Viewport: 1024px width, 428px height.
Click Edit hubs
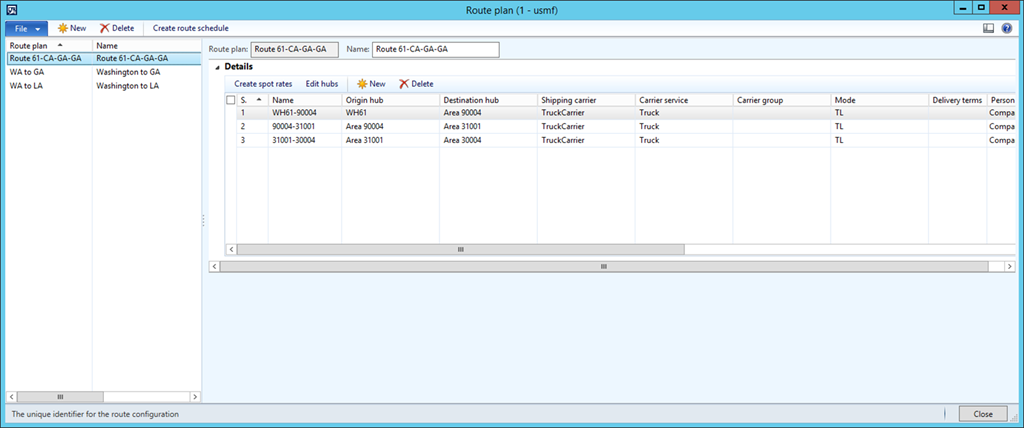pyautogui.click(x=321, y=84)
